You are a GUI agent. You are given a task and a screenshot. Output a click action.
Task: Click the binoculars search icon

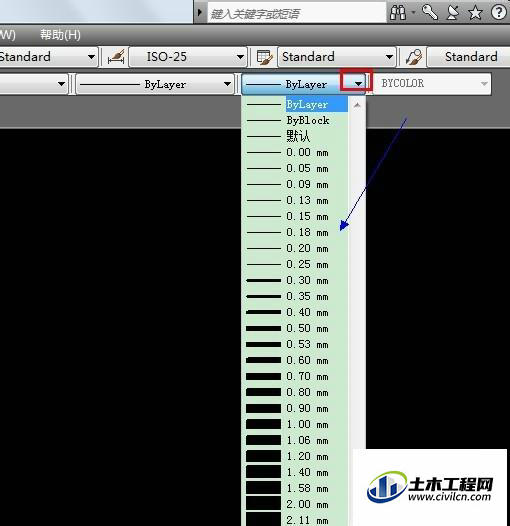point(398,13)
